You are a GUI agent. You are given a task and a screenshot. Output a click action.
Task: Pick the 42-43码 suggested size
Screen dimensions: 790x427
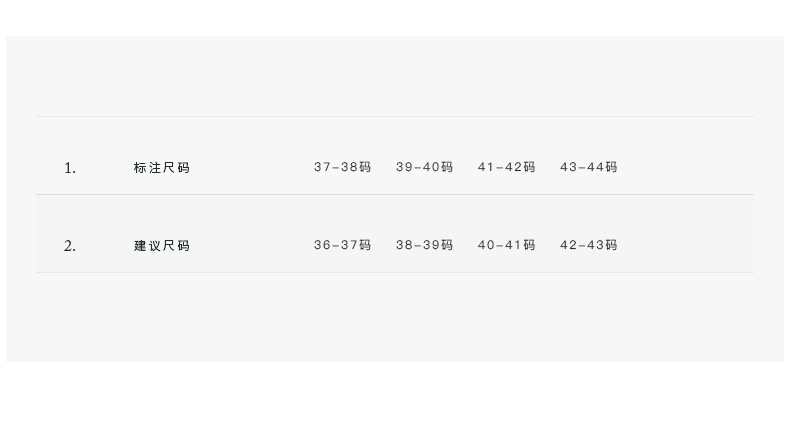point(588,245)
